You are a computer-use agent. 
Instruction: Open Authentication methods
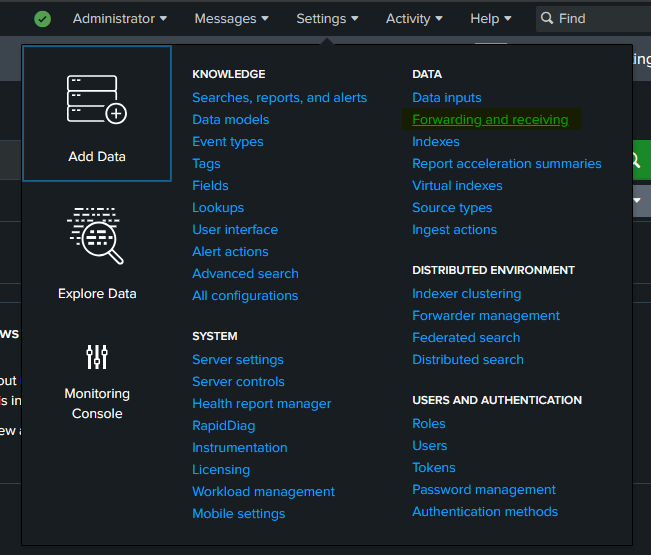[485, 511]
